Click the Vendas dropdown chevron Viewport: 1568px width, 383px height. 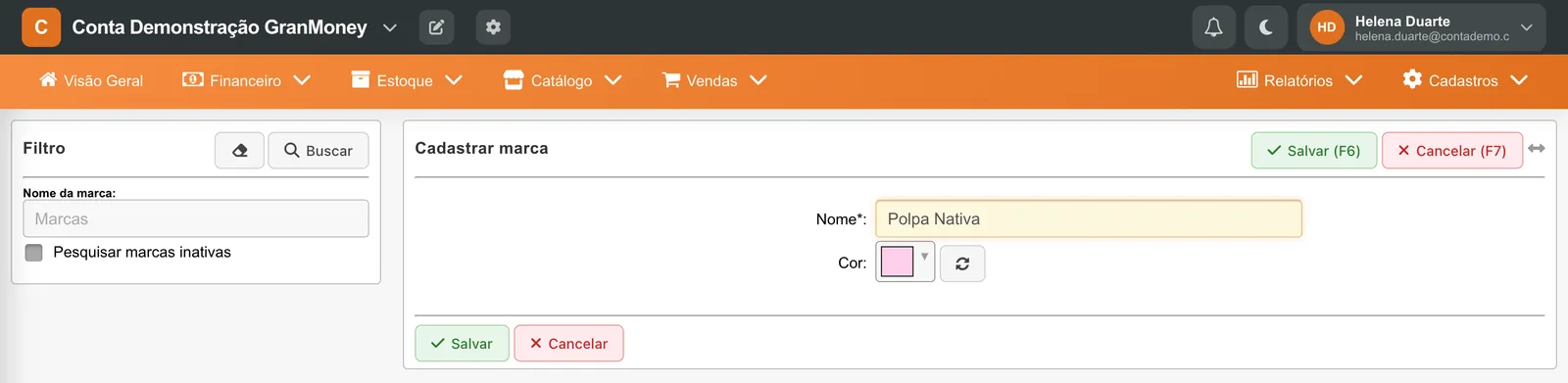(x=759, y=80)
